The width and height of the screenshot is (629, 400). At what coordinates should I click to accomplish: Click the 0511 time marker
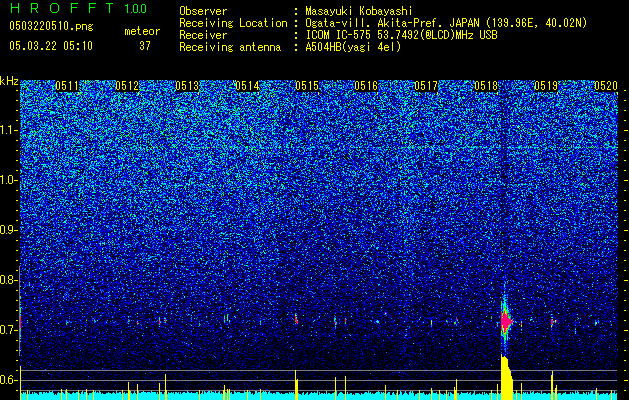[x=67, y=86]
